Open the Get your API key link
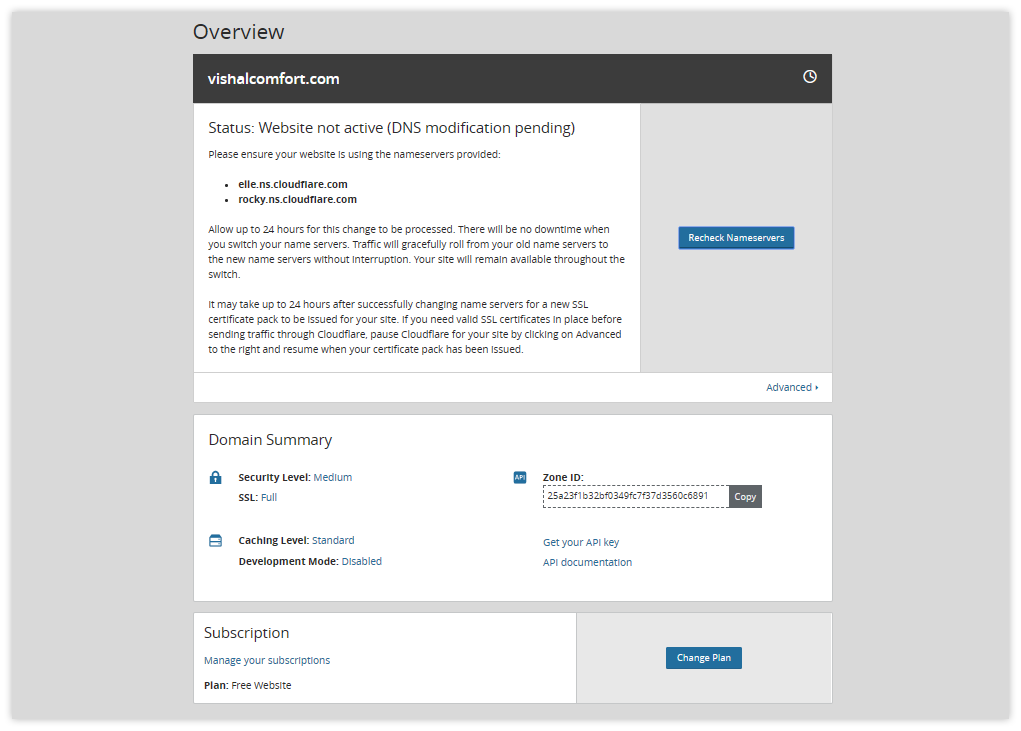The width and height of the screenshot is (1021, 731). 581,542
